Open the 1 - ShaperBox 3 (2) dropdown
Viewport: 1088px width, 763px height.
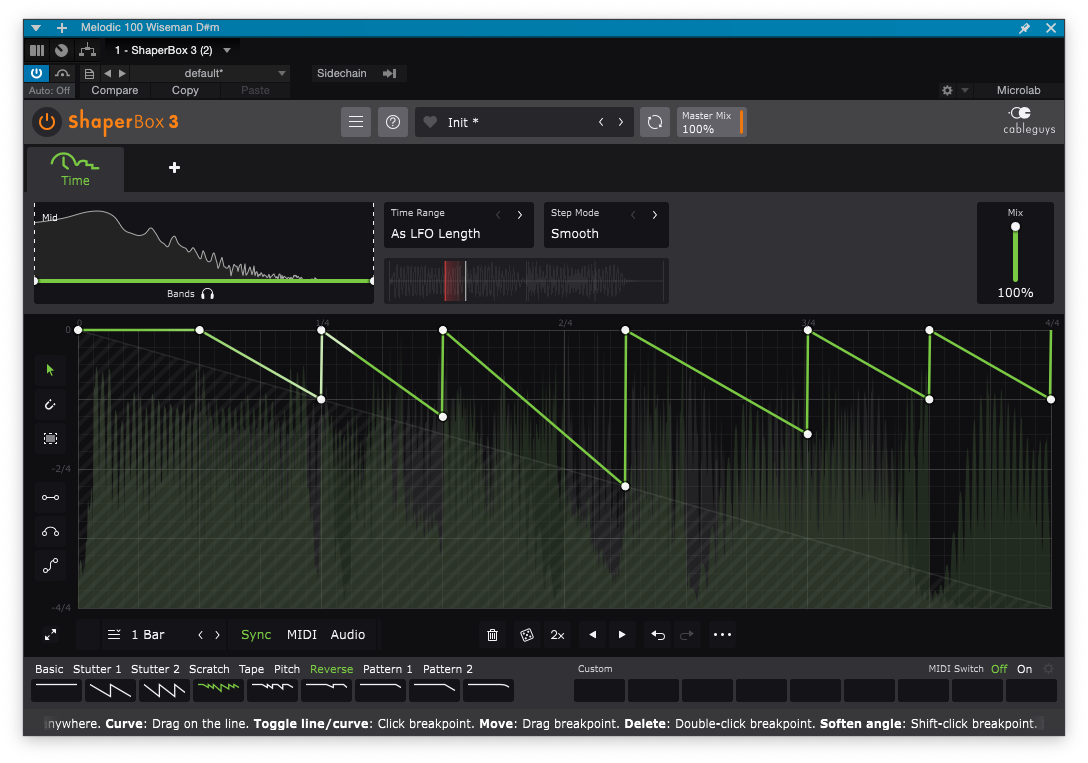pos(173,51)
